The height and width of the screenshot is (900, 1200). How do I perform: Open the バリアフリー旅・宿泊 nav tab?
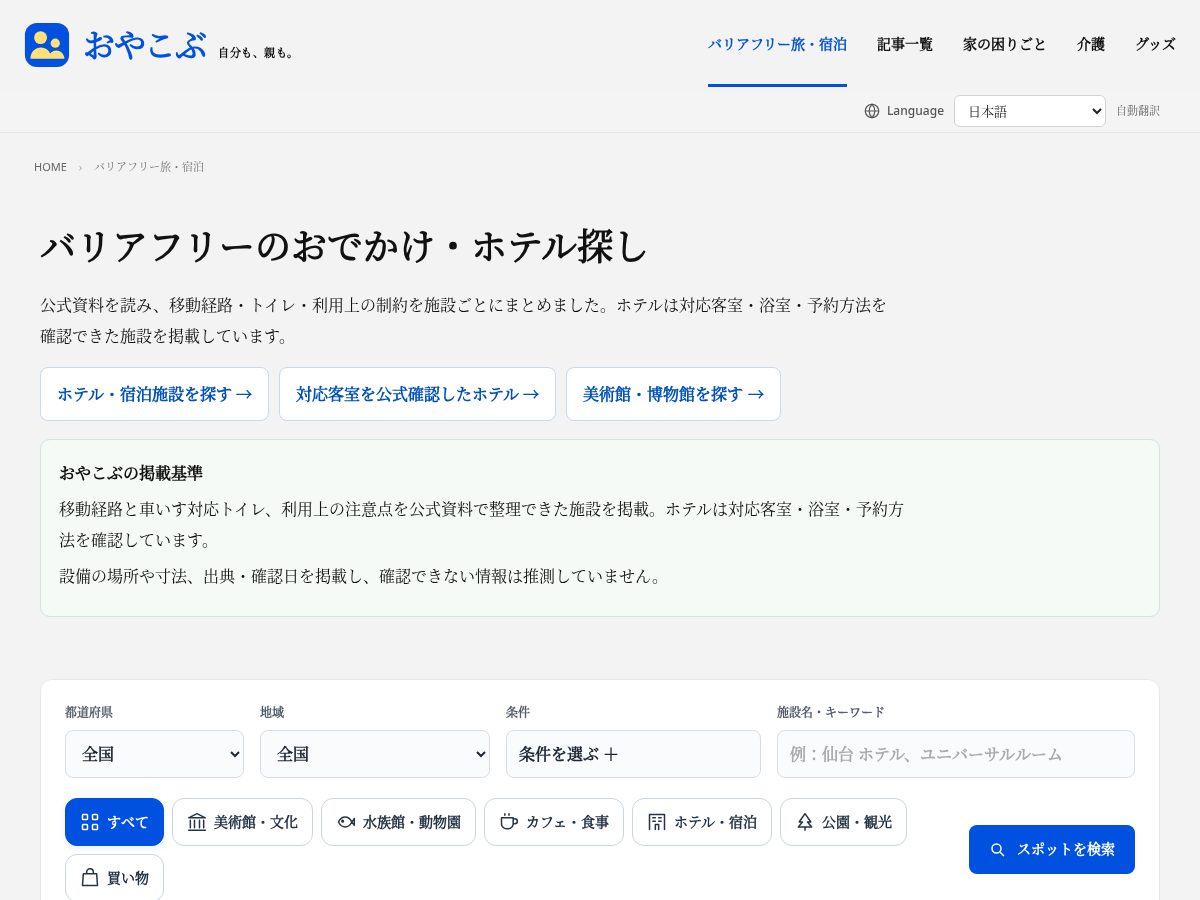[x=777, y=44]
